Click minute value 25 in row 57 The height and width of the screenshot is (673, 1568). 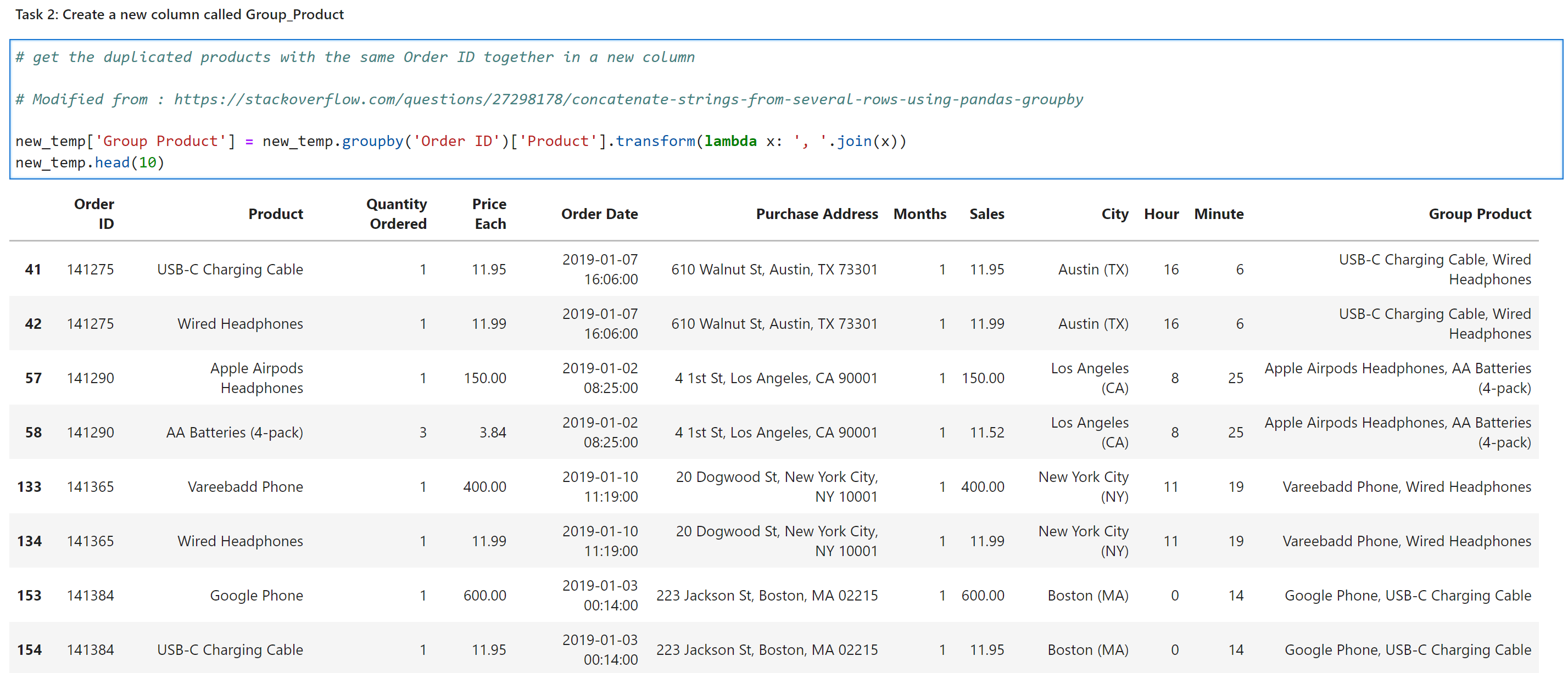1236,378
